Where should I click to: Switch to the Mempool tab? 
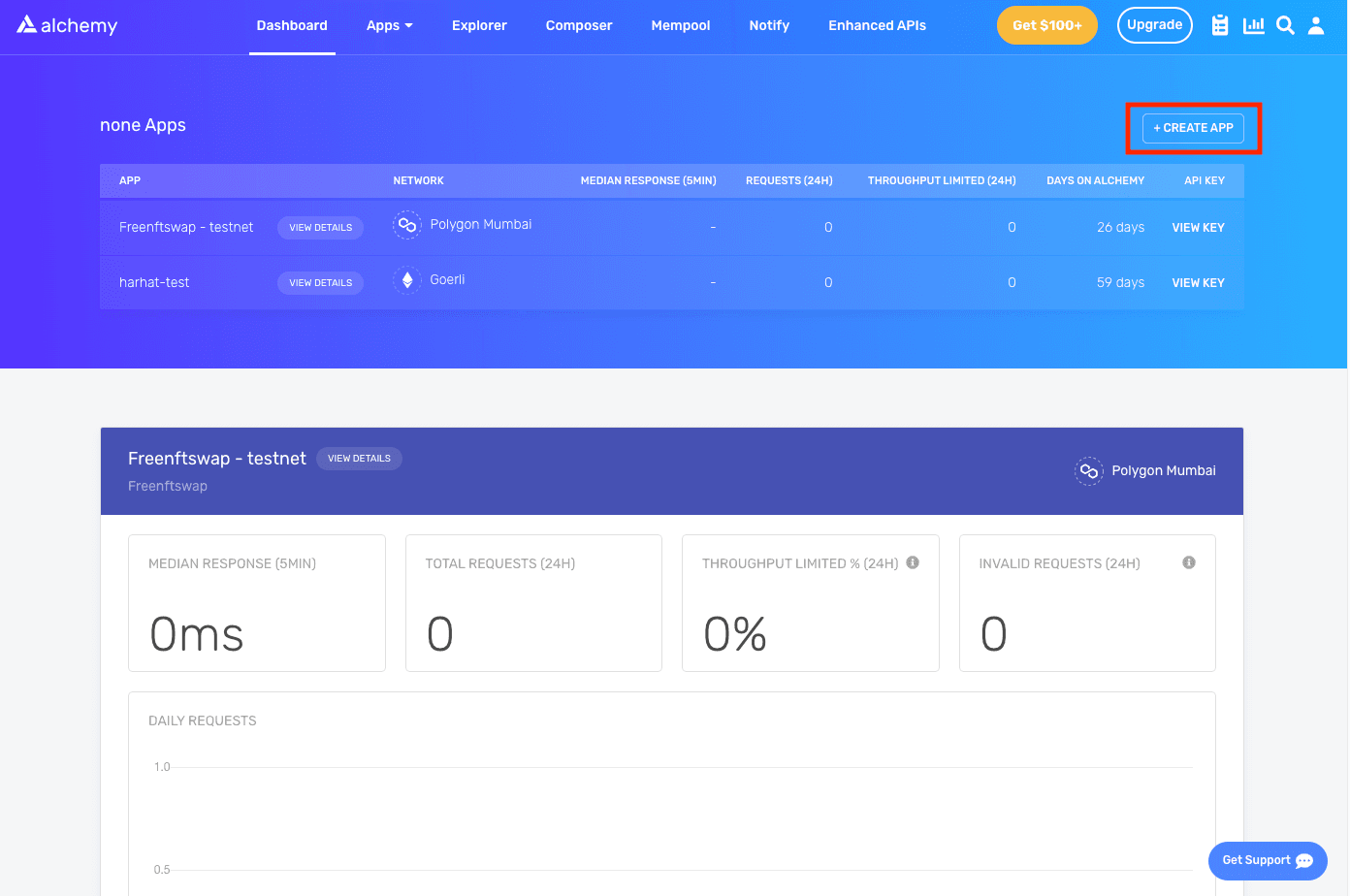(681, 25)
